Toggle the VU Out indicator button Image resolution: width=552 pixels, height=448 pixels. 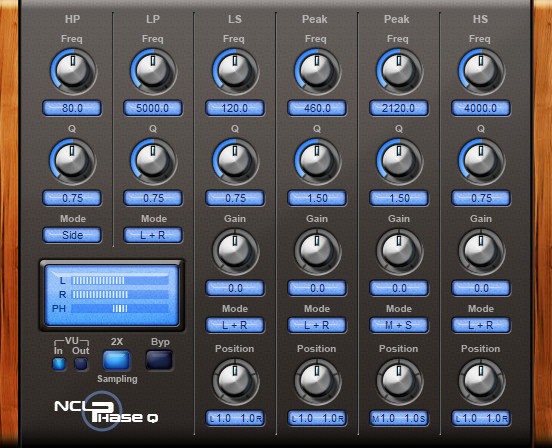81,364
